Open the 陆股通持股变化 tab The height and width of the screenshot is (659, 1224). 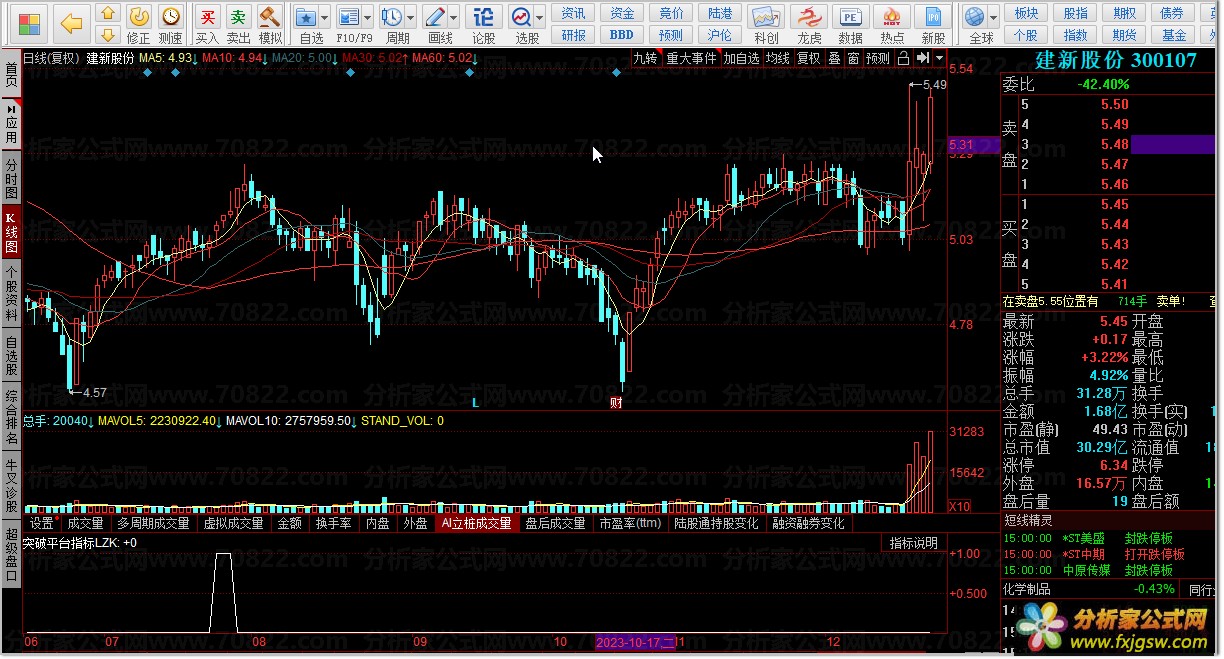pos(716,523)
